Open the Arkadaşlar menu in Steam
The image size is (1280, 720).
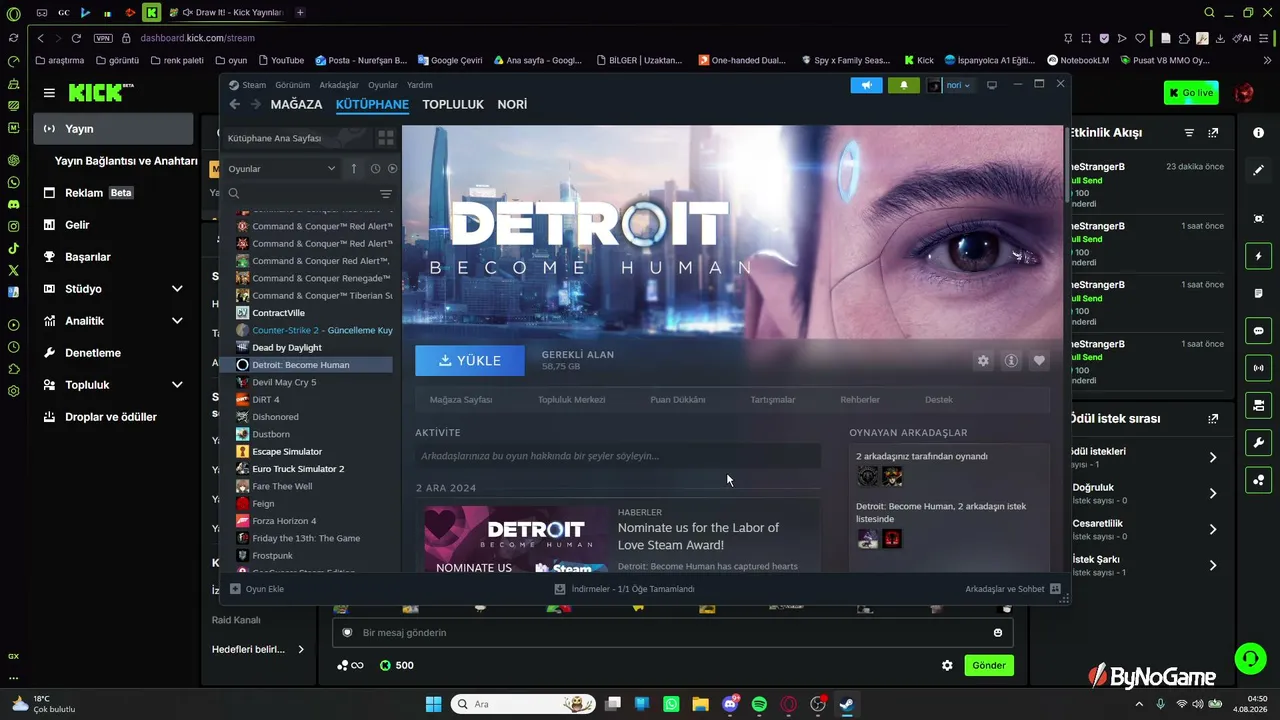pos(339,85)
